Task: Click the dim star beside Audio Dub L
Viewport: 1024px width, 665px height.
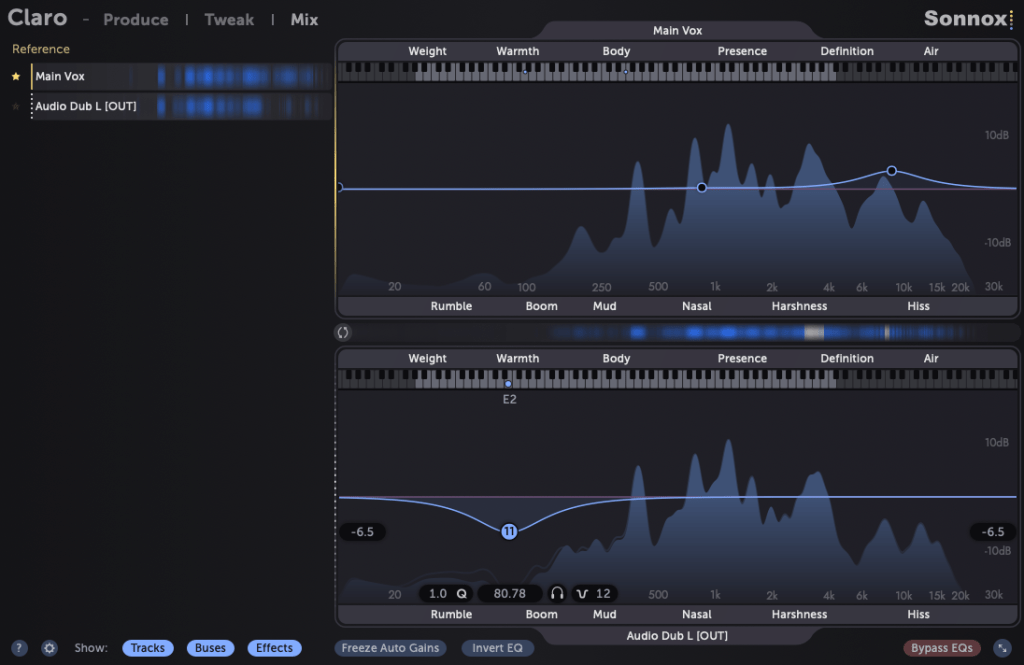Action: click(x=15, y=106)
